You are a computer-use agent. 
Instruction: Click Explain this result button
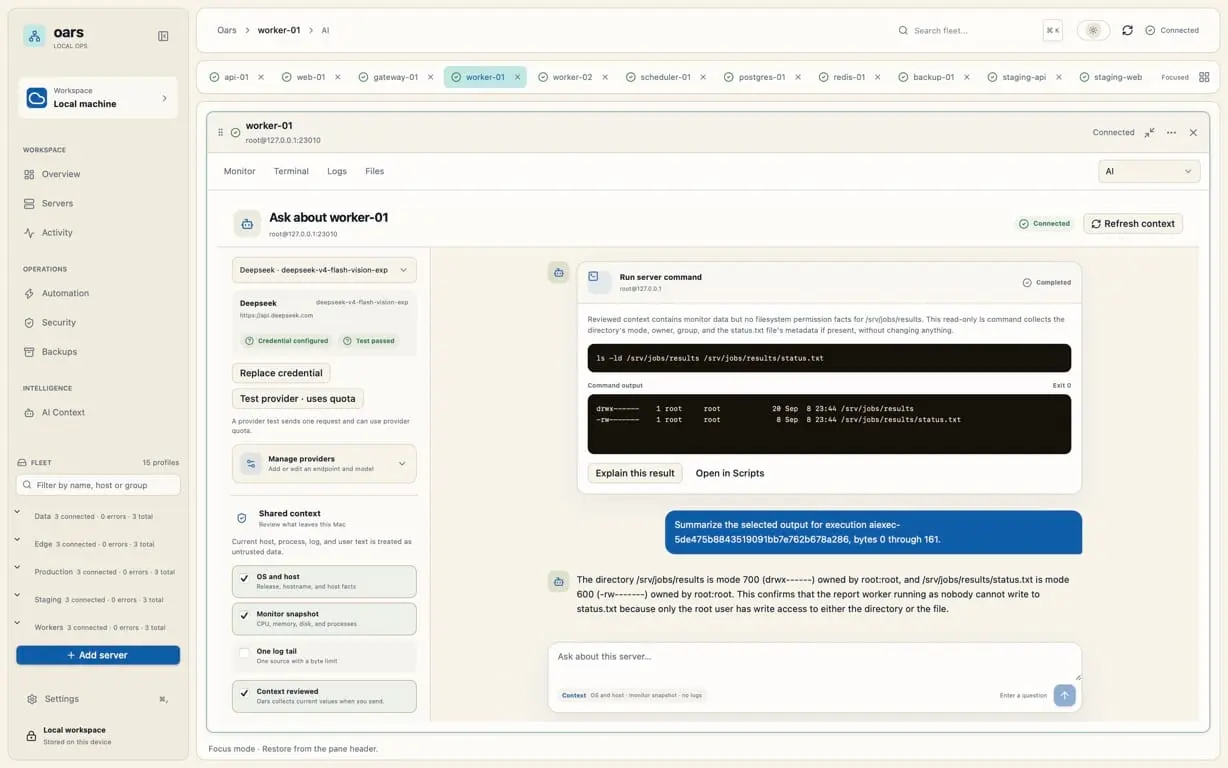click(635, 473)
